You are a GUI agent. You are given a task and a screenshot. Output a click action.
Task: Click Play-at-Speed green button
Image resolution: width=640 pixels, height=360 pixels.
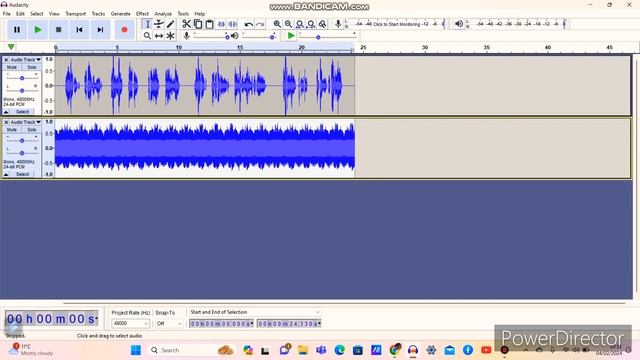[x=291, y=36]
